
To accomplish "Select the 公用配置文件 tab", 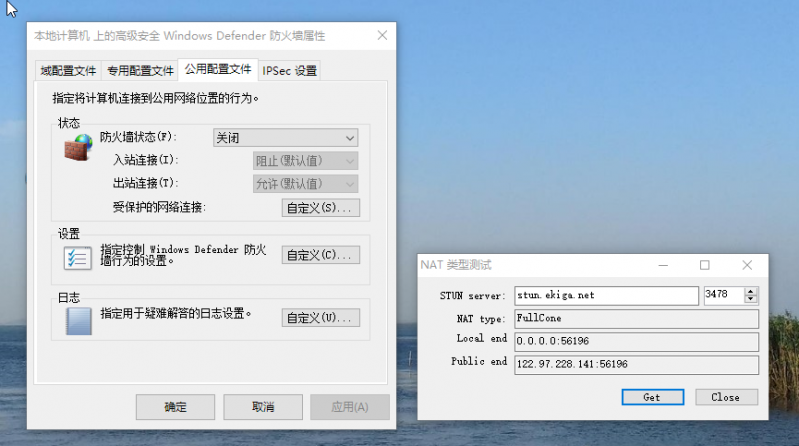I will click(218, 69).
